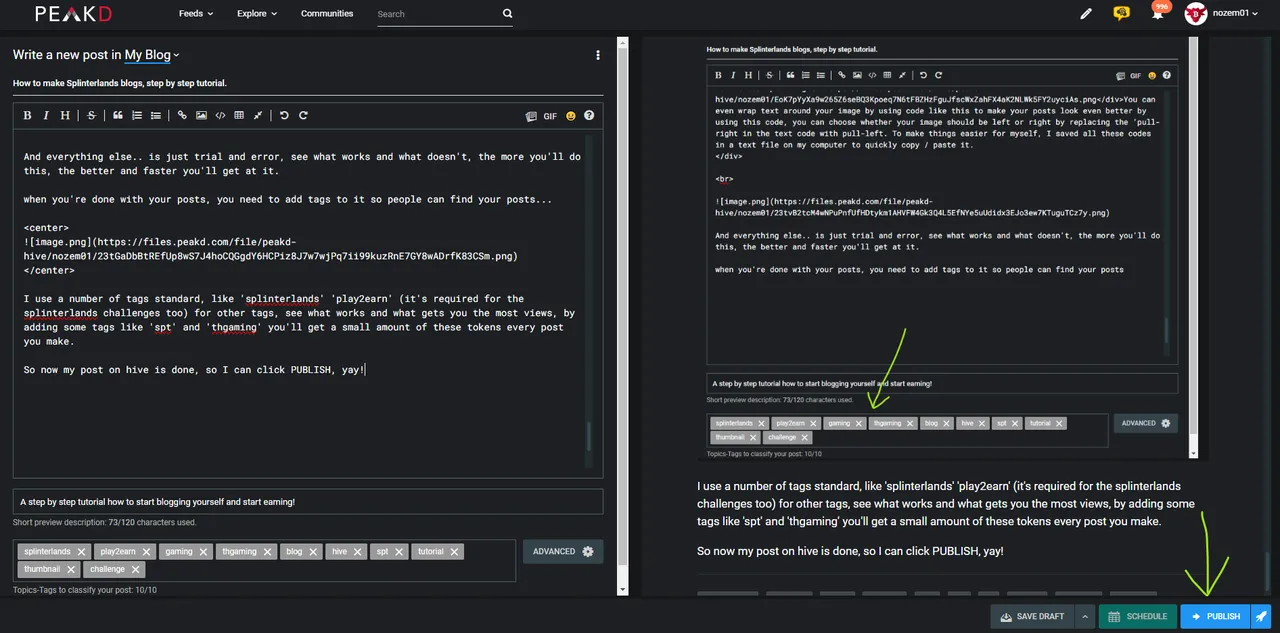Open Advanced post settings

coord(563,551)
